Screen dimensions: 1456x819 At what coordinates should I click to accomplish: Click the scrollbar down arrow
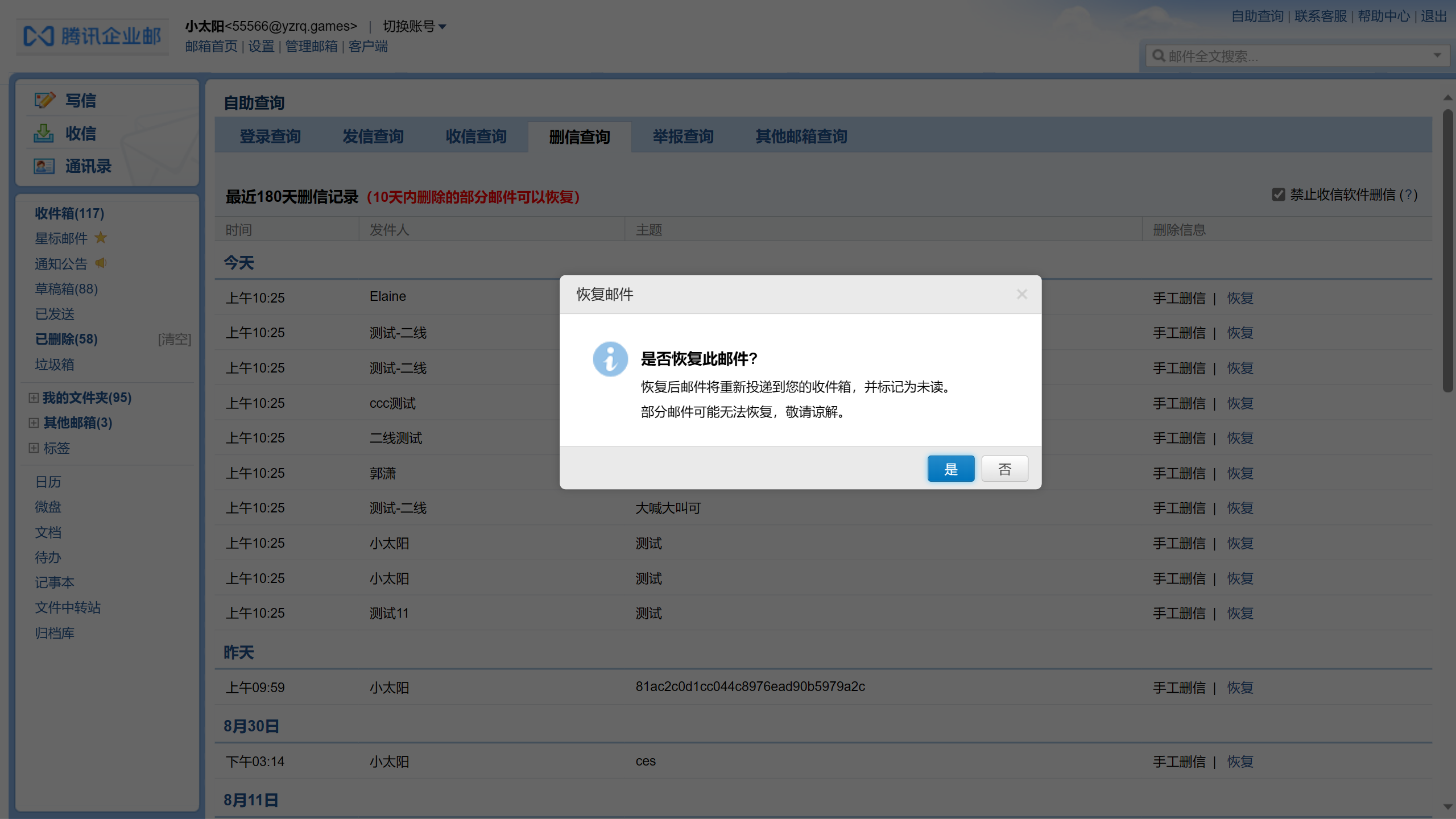(x=1447, y=806)
